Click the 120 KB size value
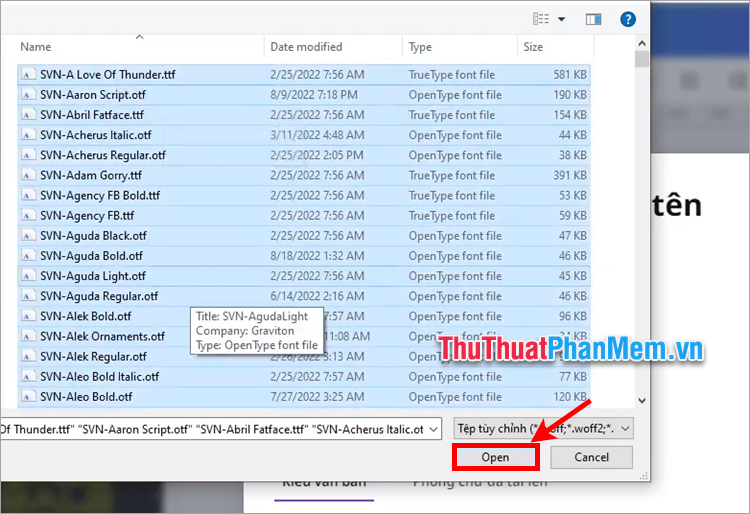The width and height of the screenshot is (750, 514). [x=570, y=397]
